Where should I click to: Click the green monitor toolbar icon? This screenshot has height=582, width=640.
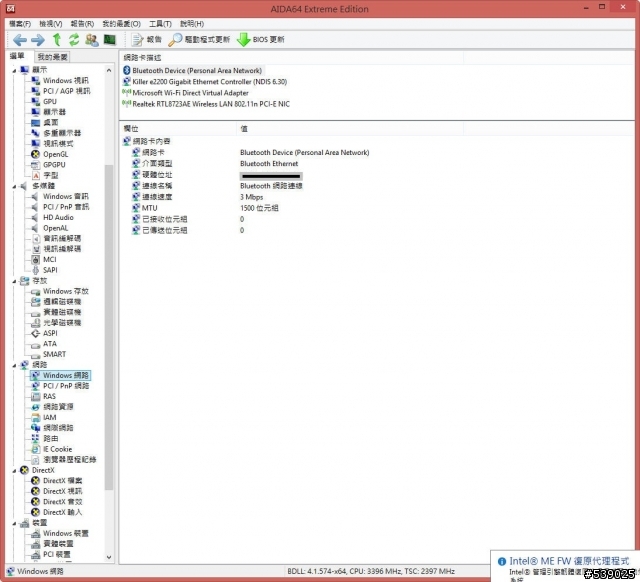(x=109, y=40)
